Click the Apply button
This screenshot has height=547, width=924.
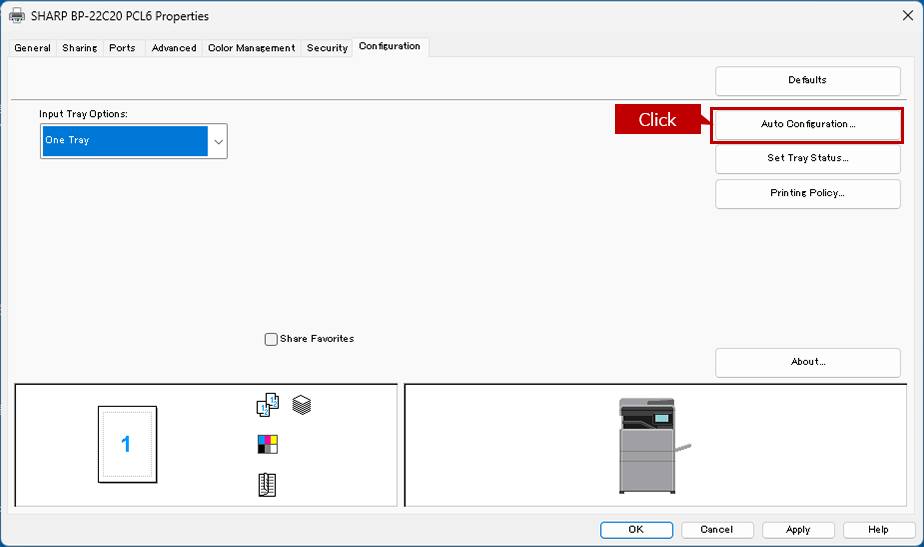pyautogui.click(x=798, y=530)
